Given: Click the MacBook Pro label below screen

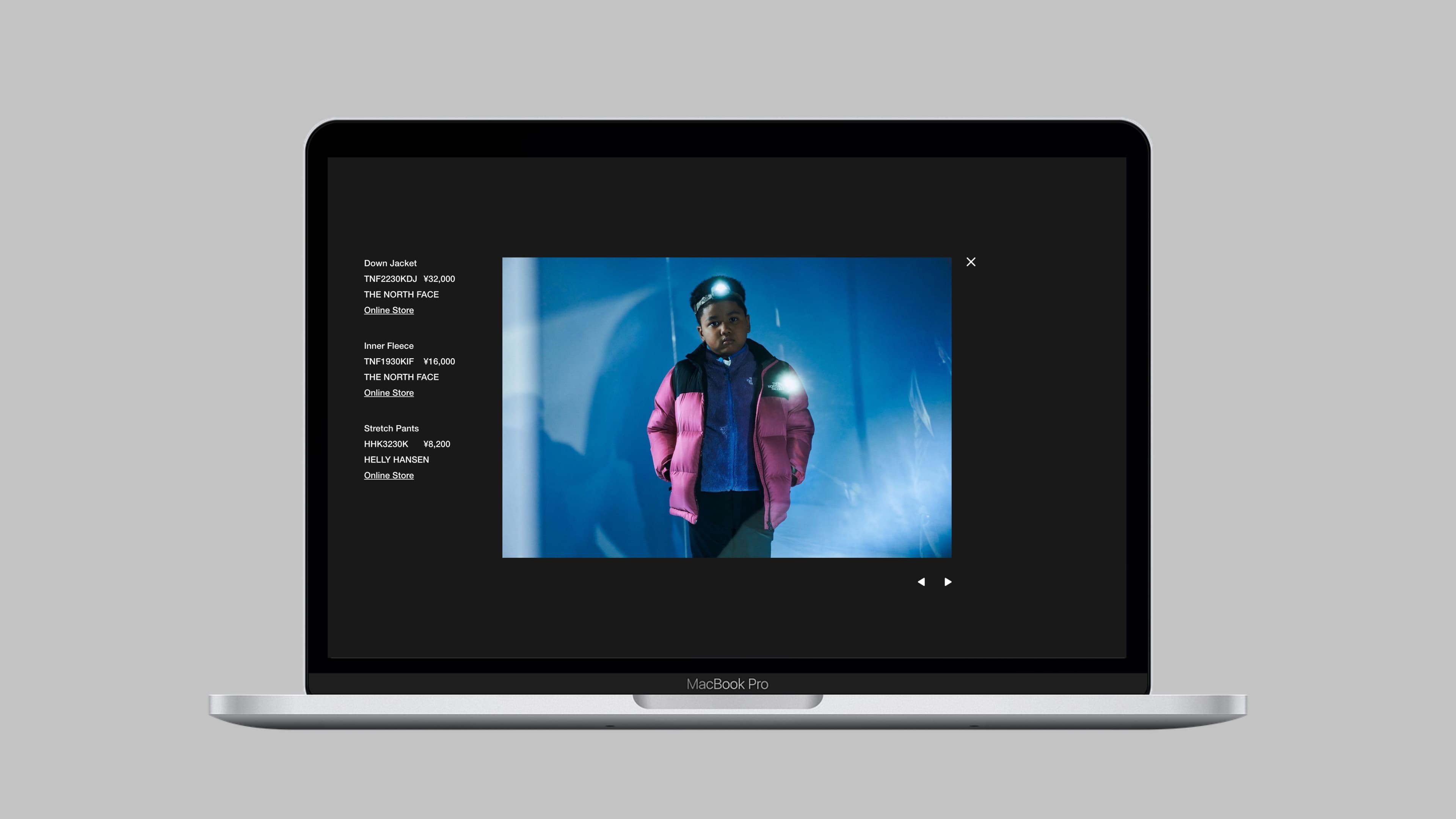Looking at the screenshot, I should (727, 684).
